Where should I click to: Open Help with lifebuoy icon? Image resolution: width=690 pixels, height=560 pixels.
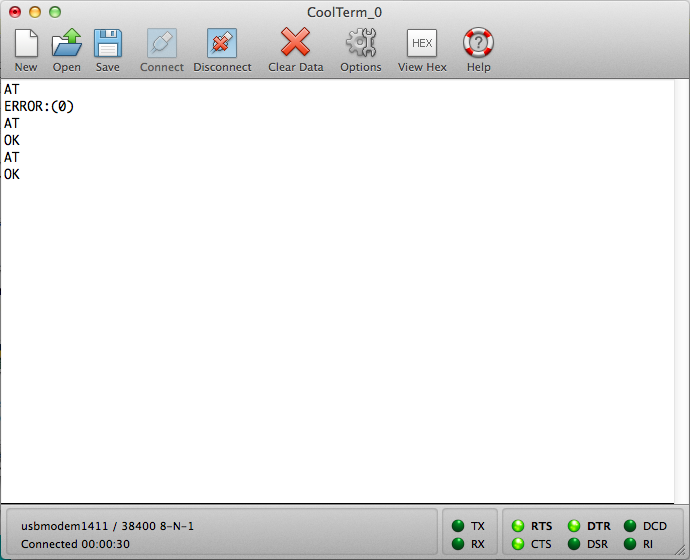(x=478, y=43)
